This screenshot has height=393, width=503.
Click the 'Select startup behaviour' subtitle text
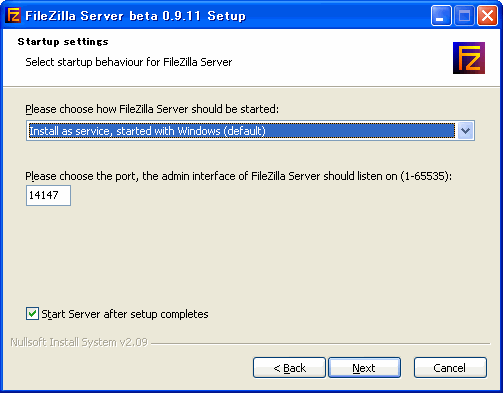pyautogui.click(x=129, y=62)
